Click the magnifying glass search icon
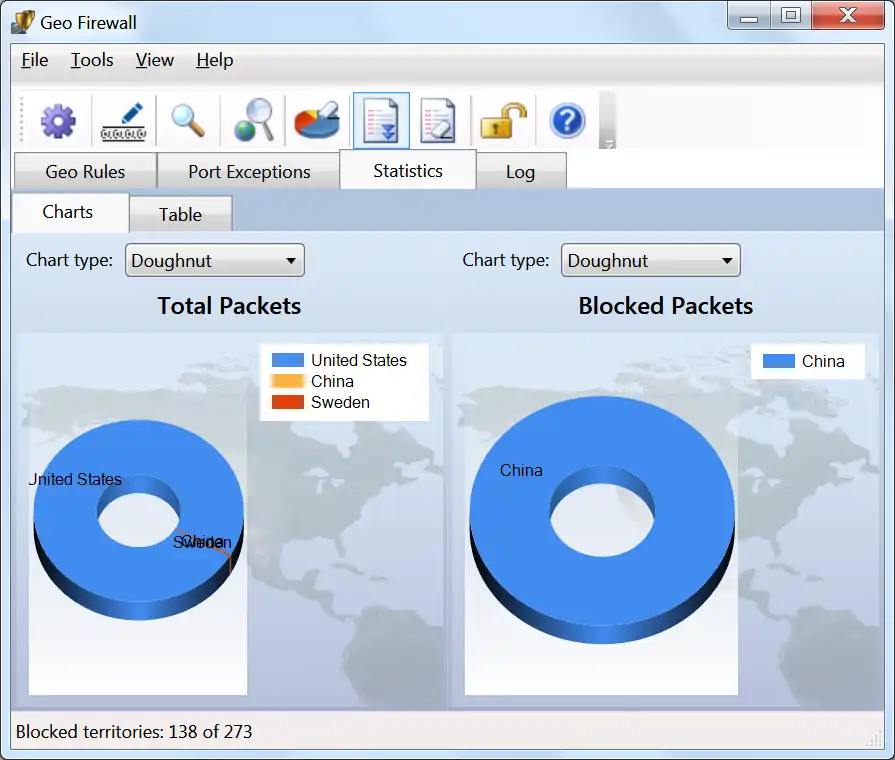895x760 pixels. click(x=188, y=121)
